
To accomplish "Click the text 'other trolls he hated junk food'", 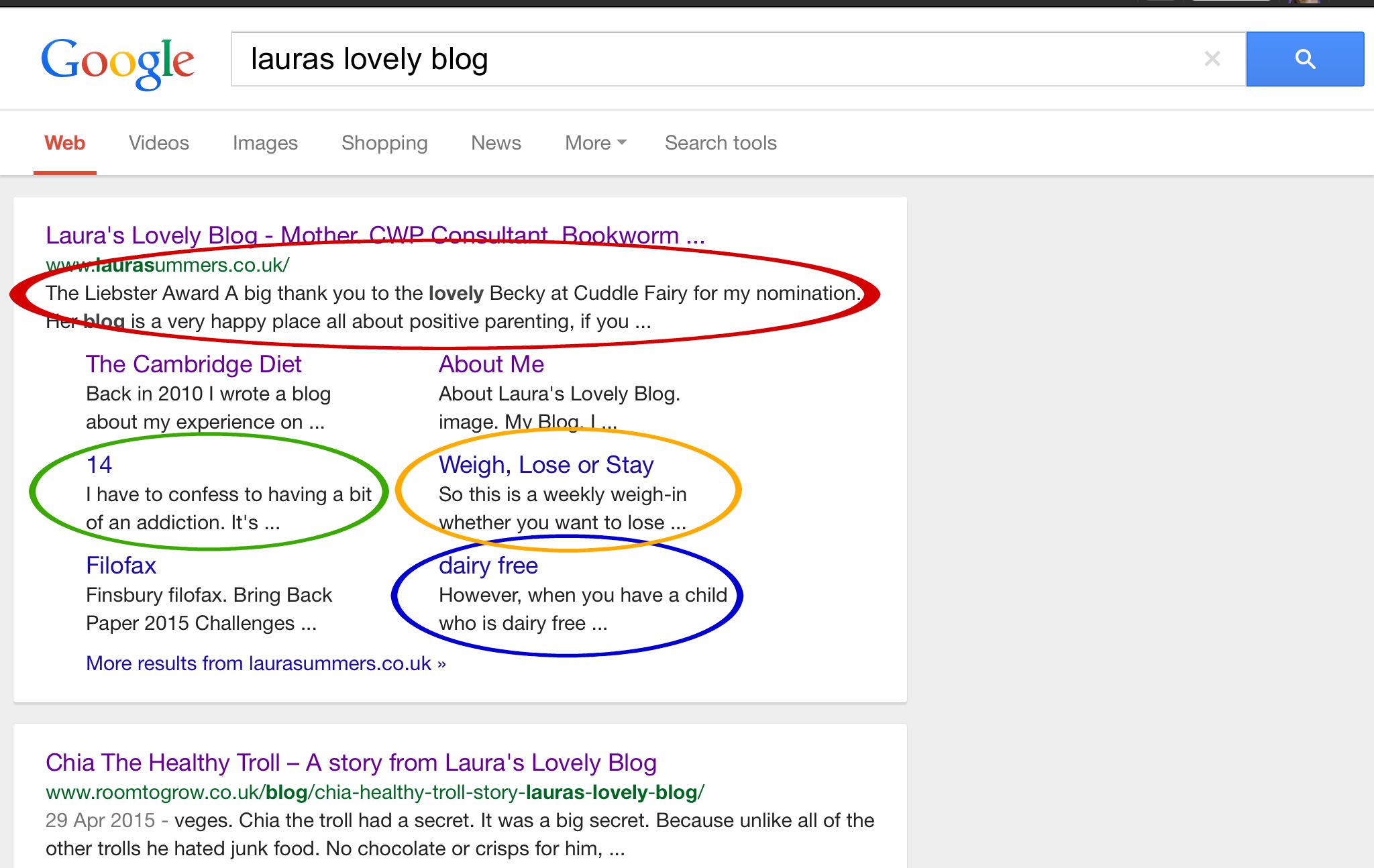I will click(183, 849).
